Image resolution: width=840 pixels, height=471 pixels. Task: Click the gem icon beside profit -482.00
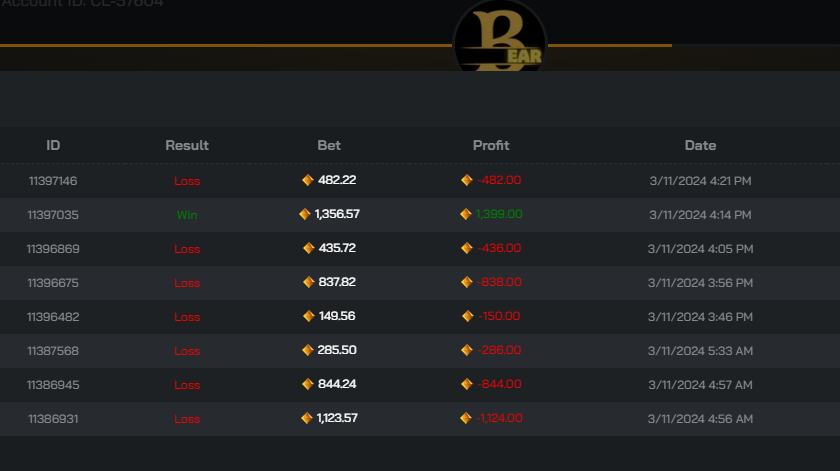click(x=467, y=180)
